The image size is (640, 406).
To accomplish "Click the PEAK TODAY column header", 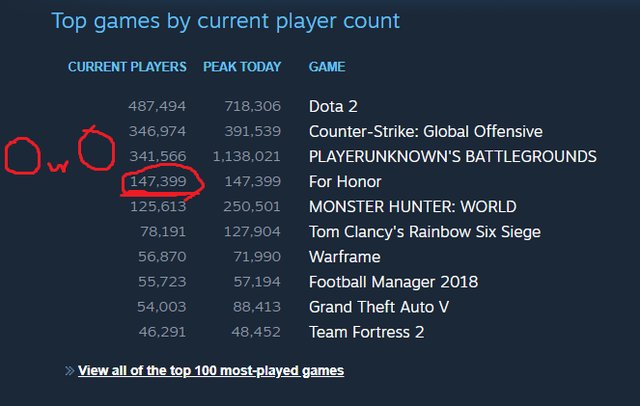I will click(242, 67).
